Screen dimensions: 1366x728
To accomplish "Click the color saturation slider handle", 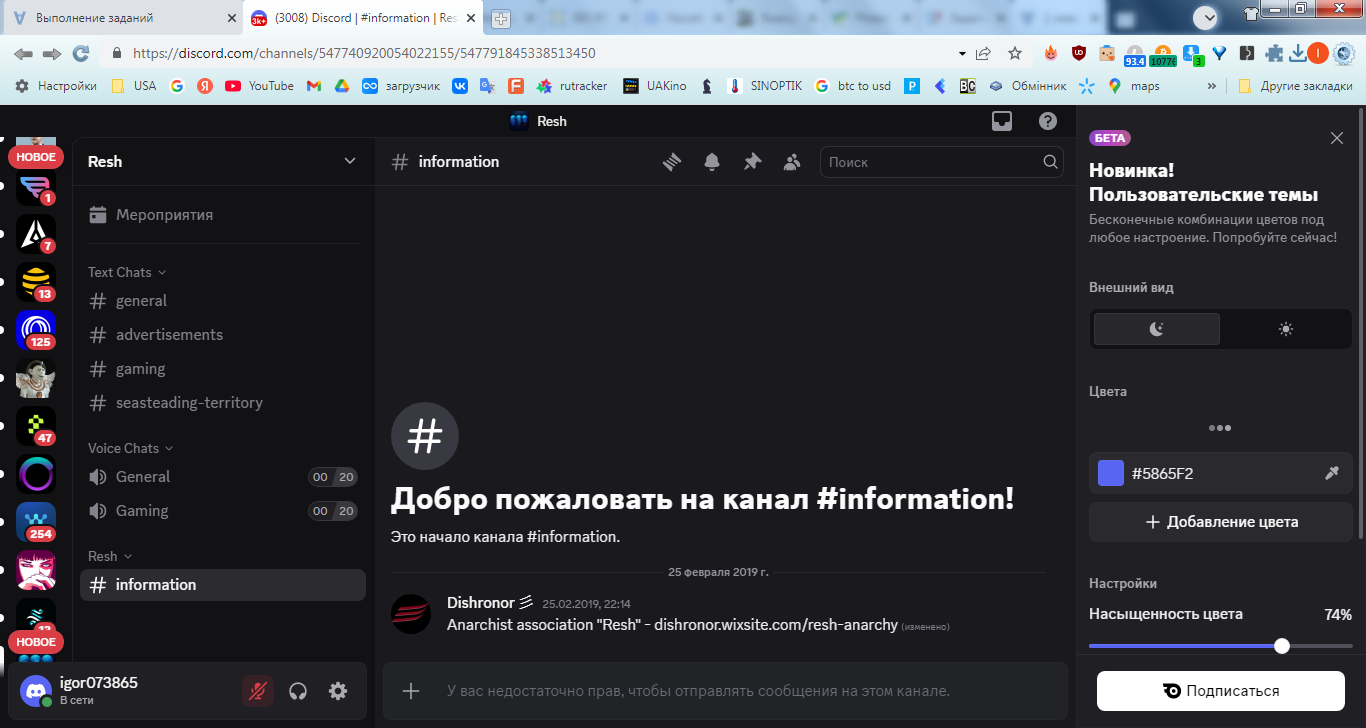I will coord(1282,646).
